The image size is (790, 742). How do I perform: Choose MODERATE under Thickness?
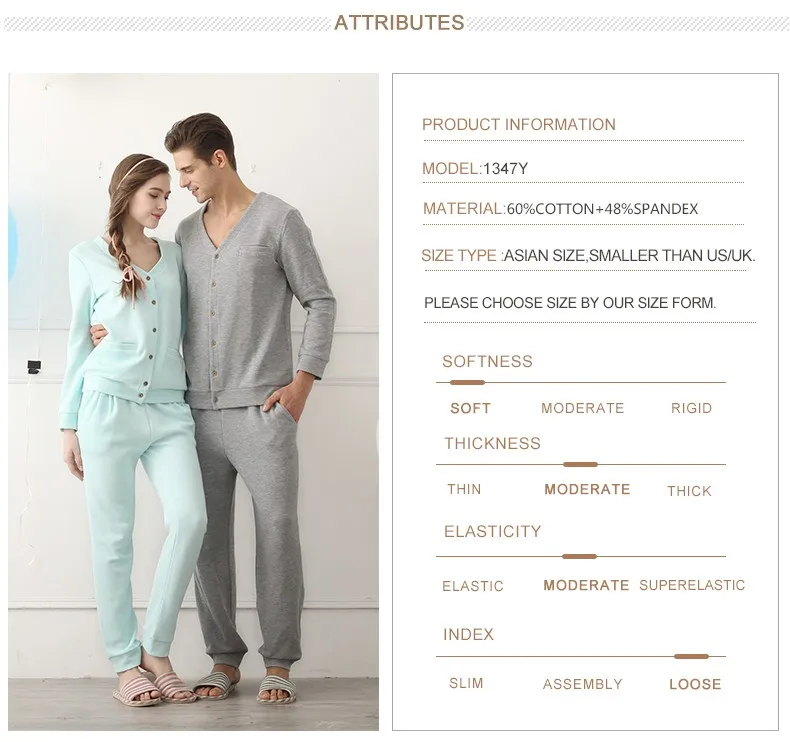click(587, 489)
